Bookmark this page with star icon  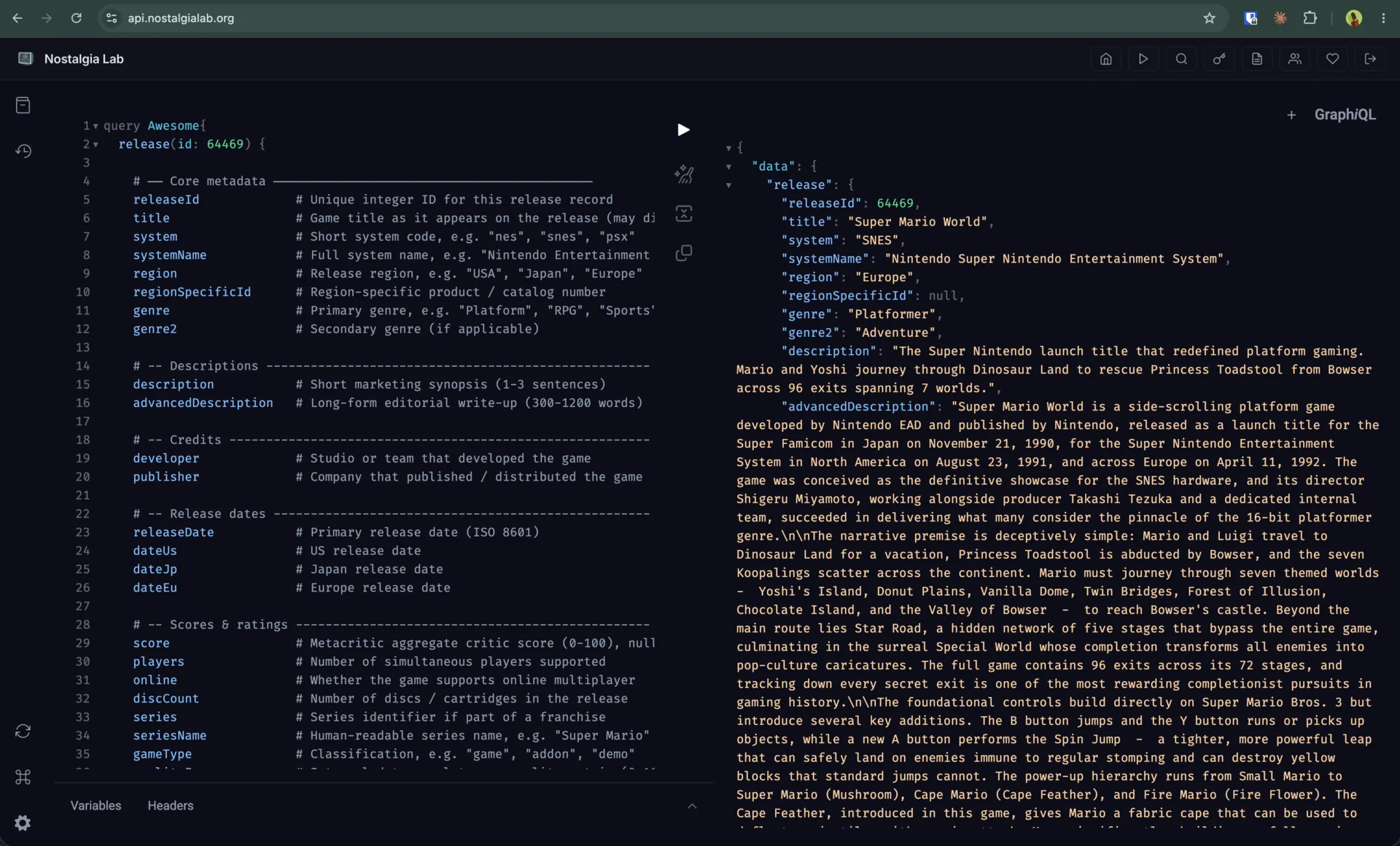click(x=1210, y=18)
